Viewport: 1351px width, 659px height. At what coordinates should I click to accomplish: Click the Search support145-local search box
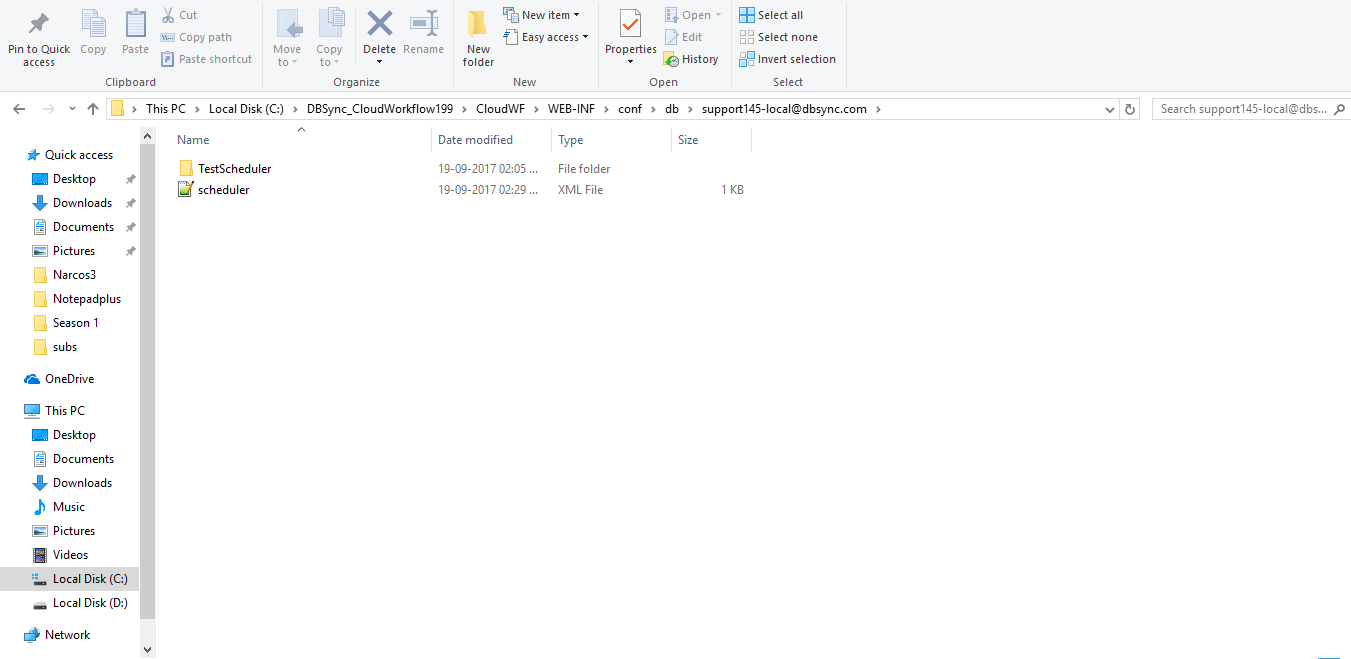coord(1245,109)
